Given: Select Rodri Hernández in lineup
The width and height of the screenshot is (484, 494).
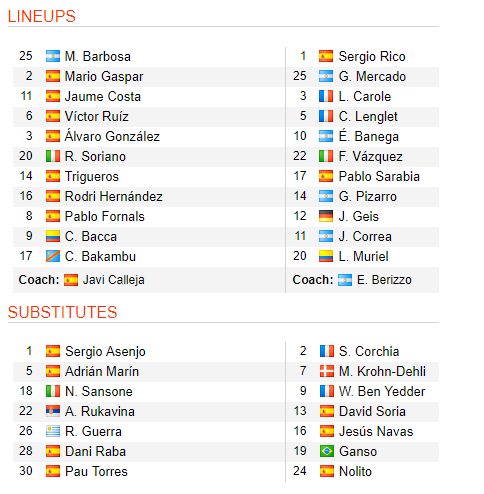Looking at the screenshot, I should pyautogui.click(x=114, y=196).
